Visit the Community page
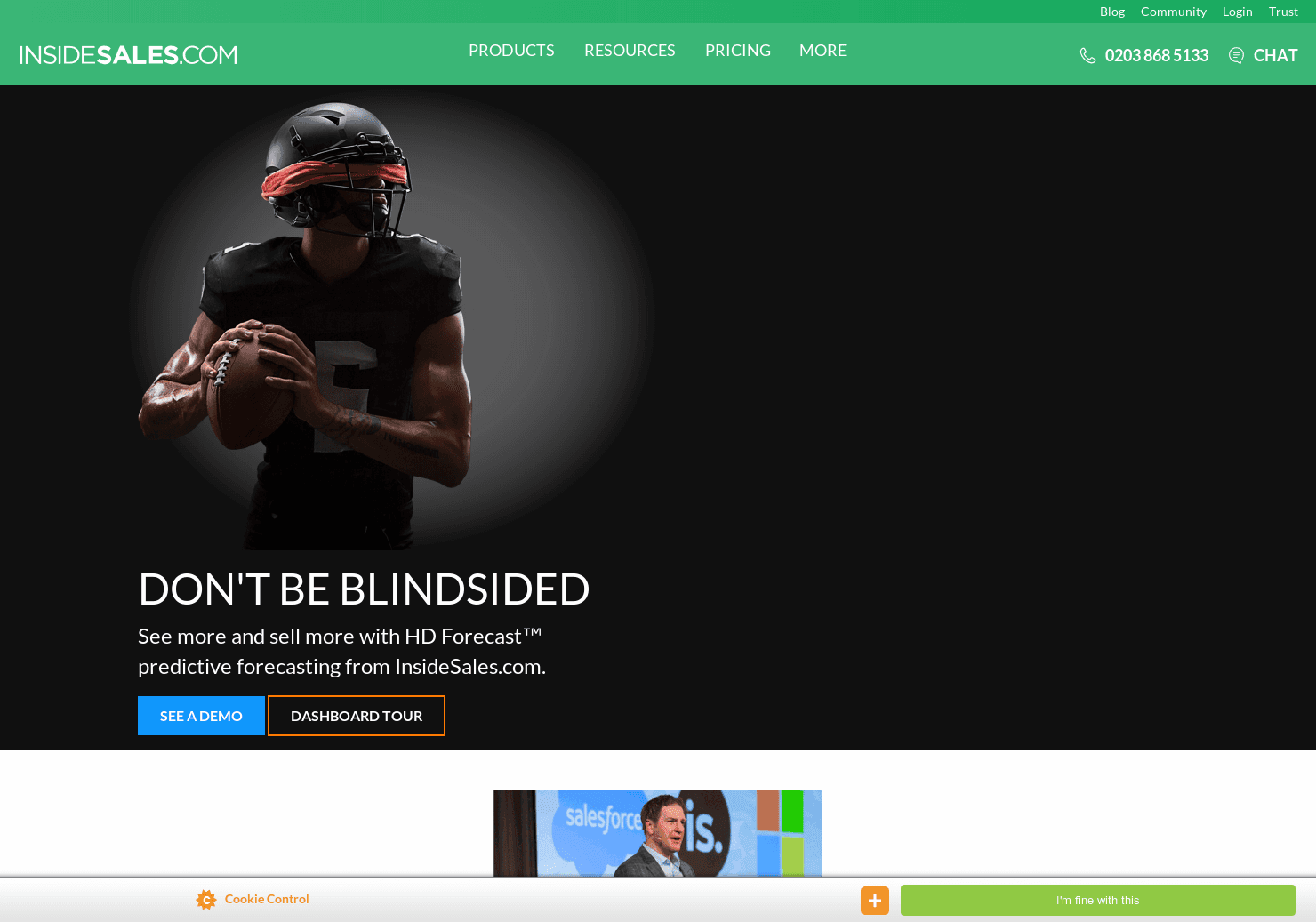 [1173, 12]
